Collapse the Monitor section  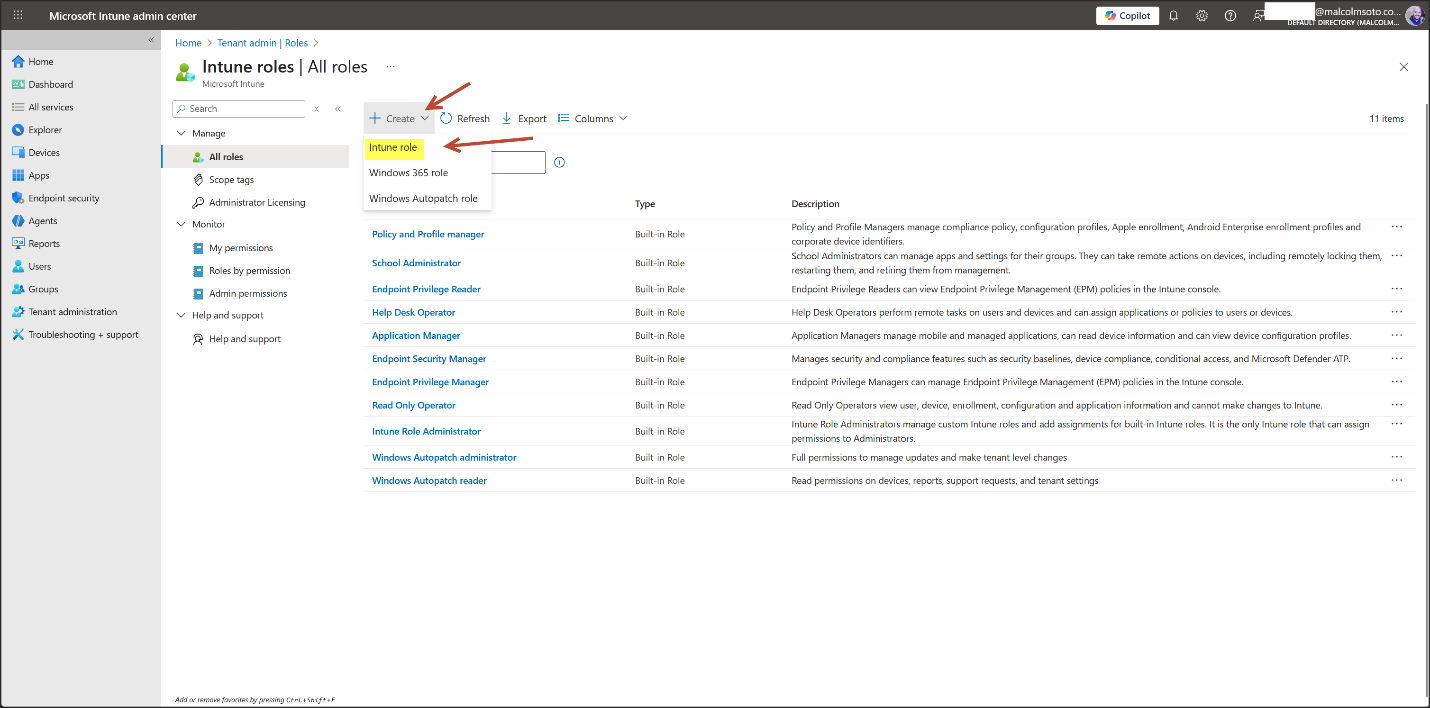click(181, 224)
